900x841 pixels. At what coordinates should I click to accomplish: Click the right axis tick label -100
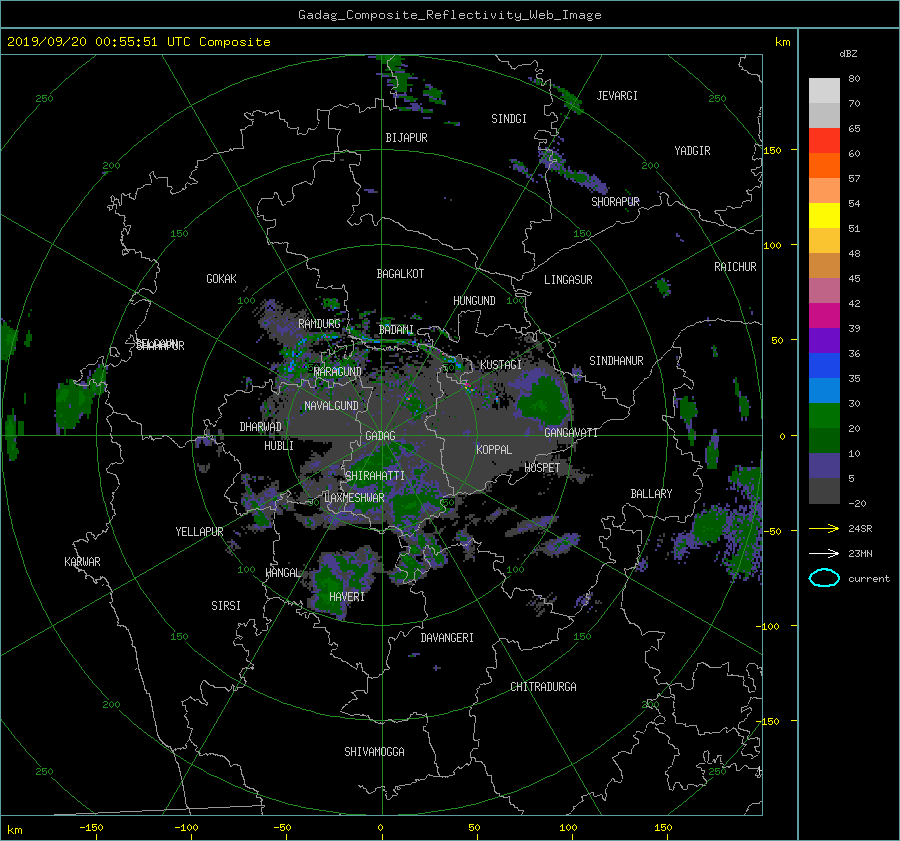[770, 626]
